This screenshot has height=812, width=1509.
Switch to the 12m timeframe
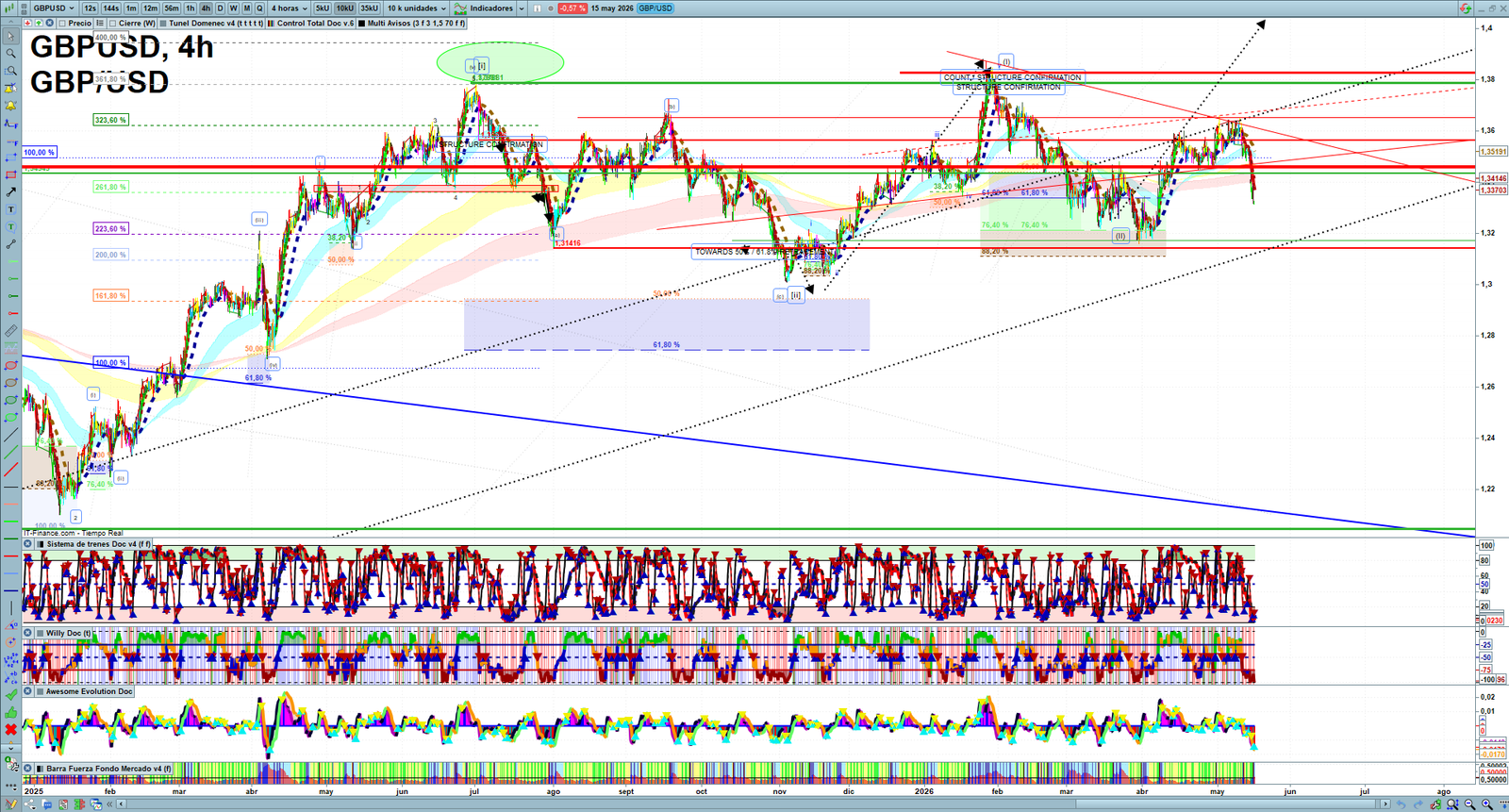coord(150,8)
